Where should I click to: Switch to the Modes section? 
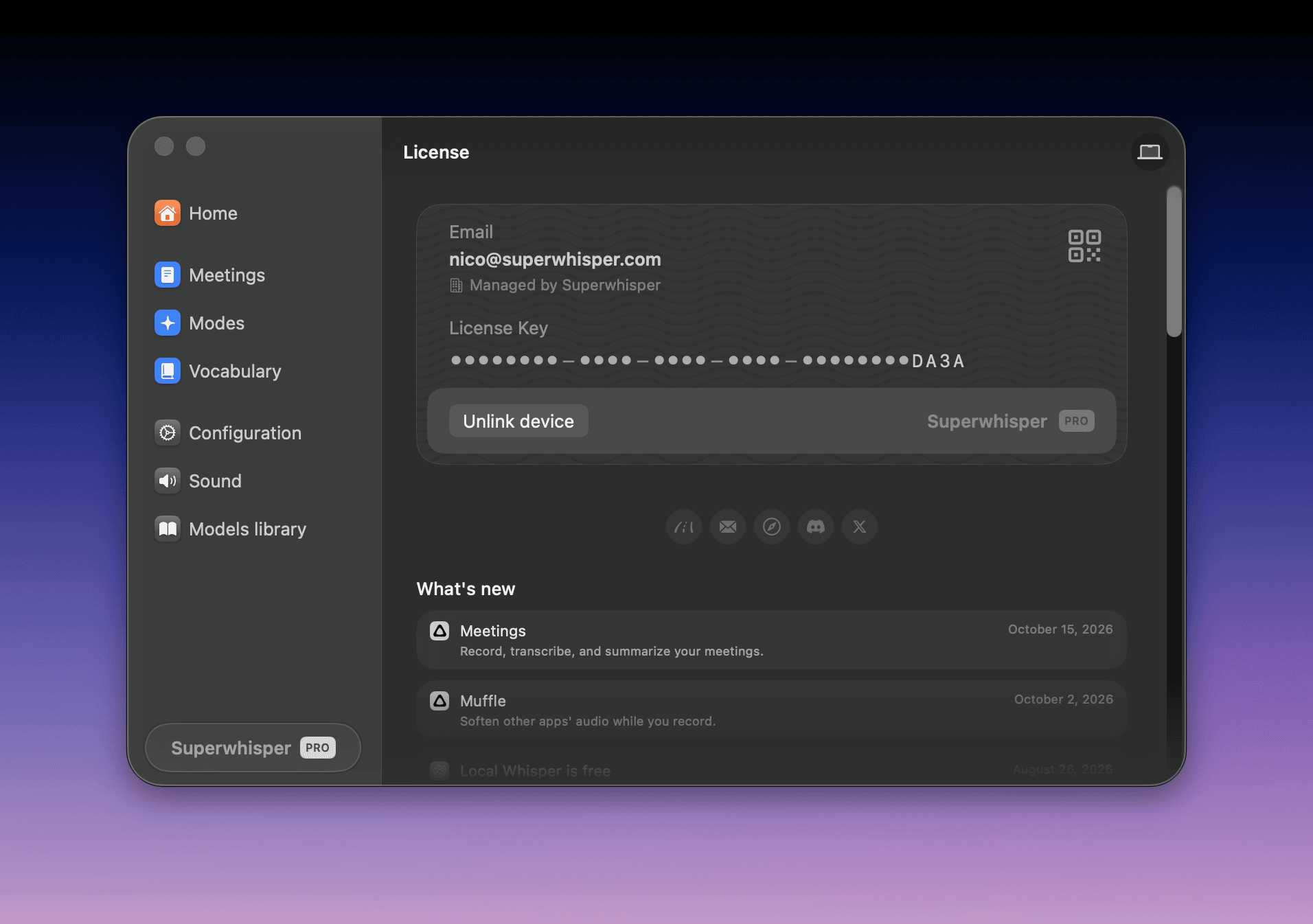point(216,323)
